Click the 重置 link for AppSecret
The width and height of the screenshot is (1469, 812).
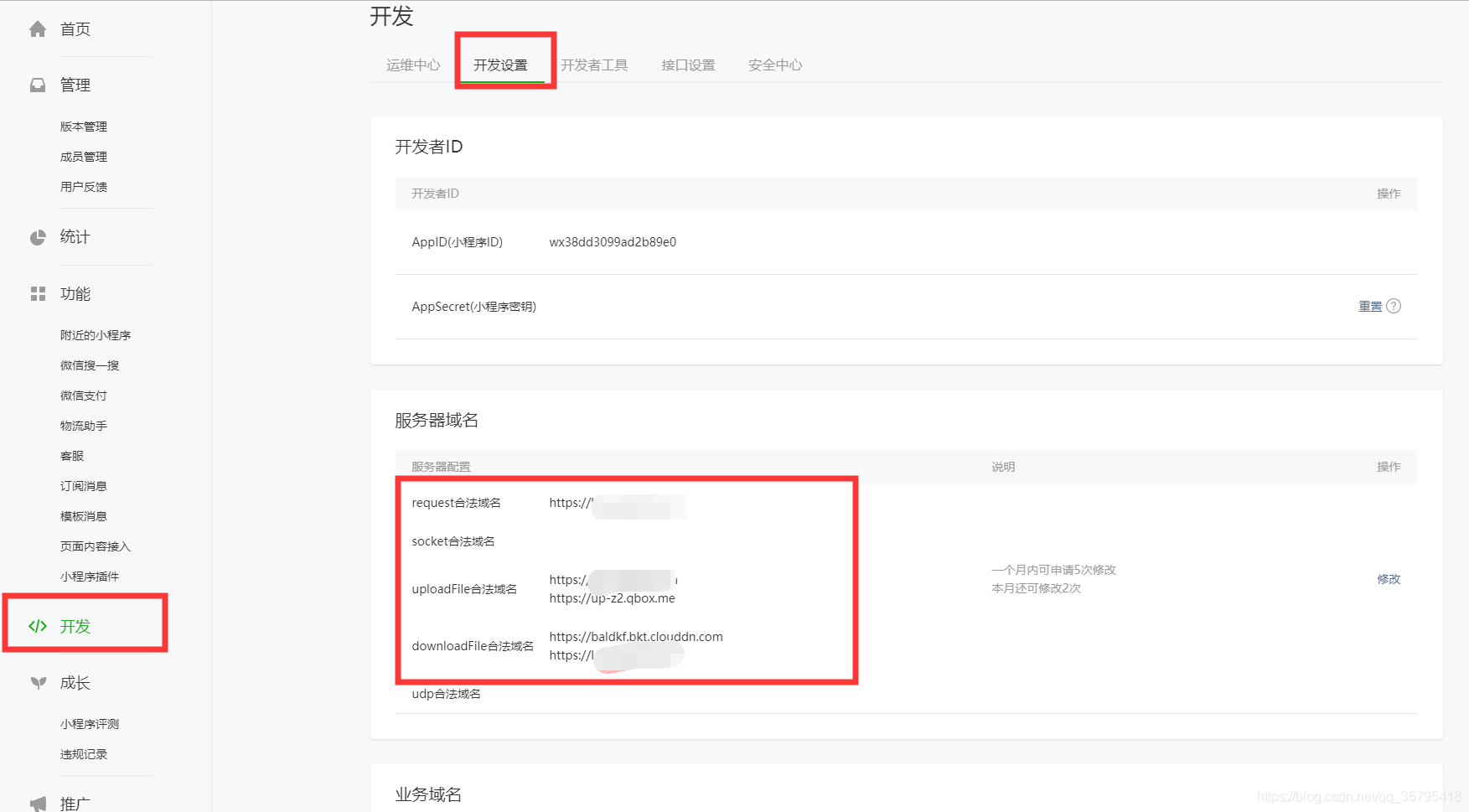(1370, 306)
